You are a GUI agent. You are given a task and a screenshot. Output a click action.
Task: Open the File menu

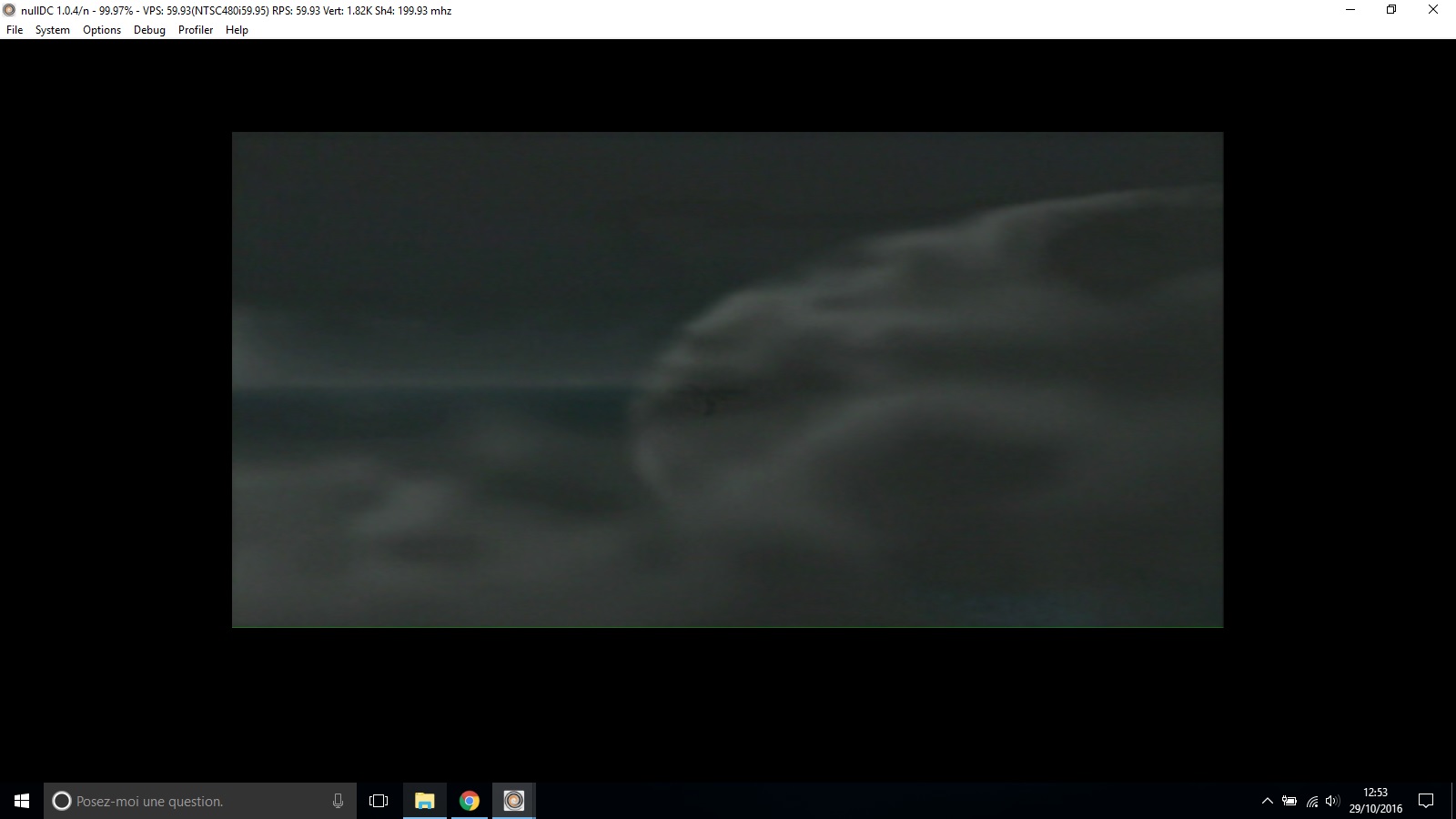point(15,30)
